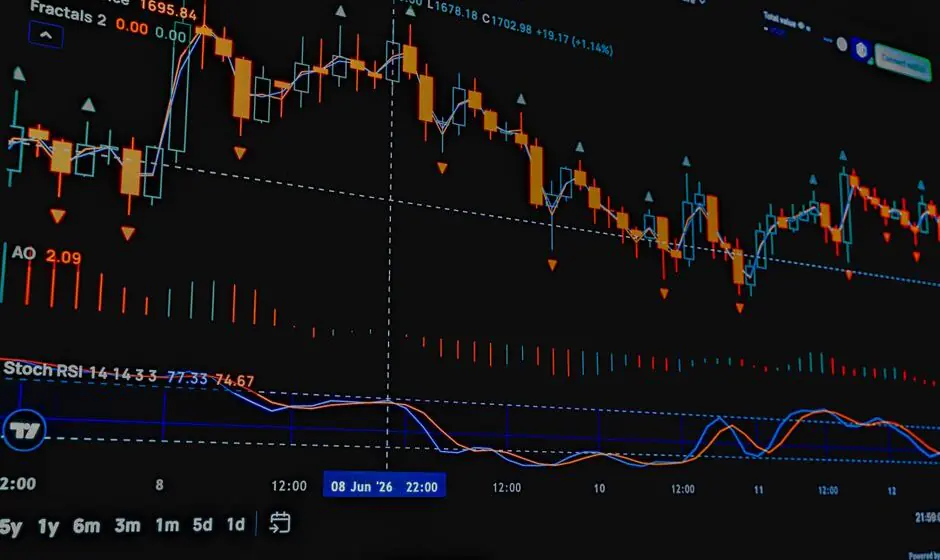Select the AO indicator label
Screen dimensions: 940x560
click(24, 253)
